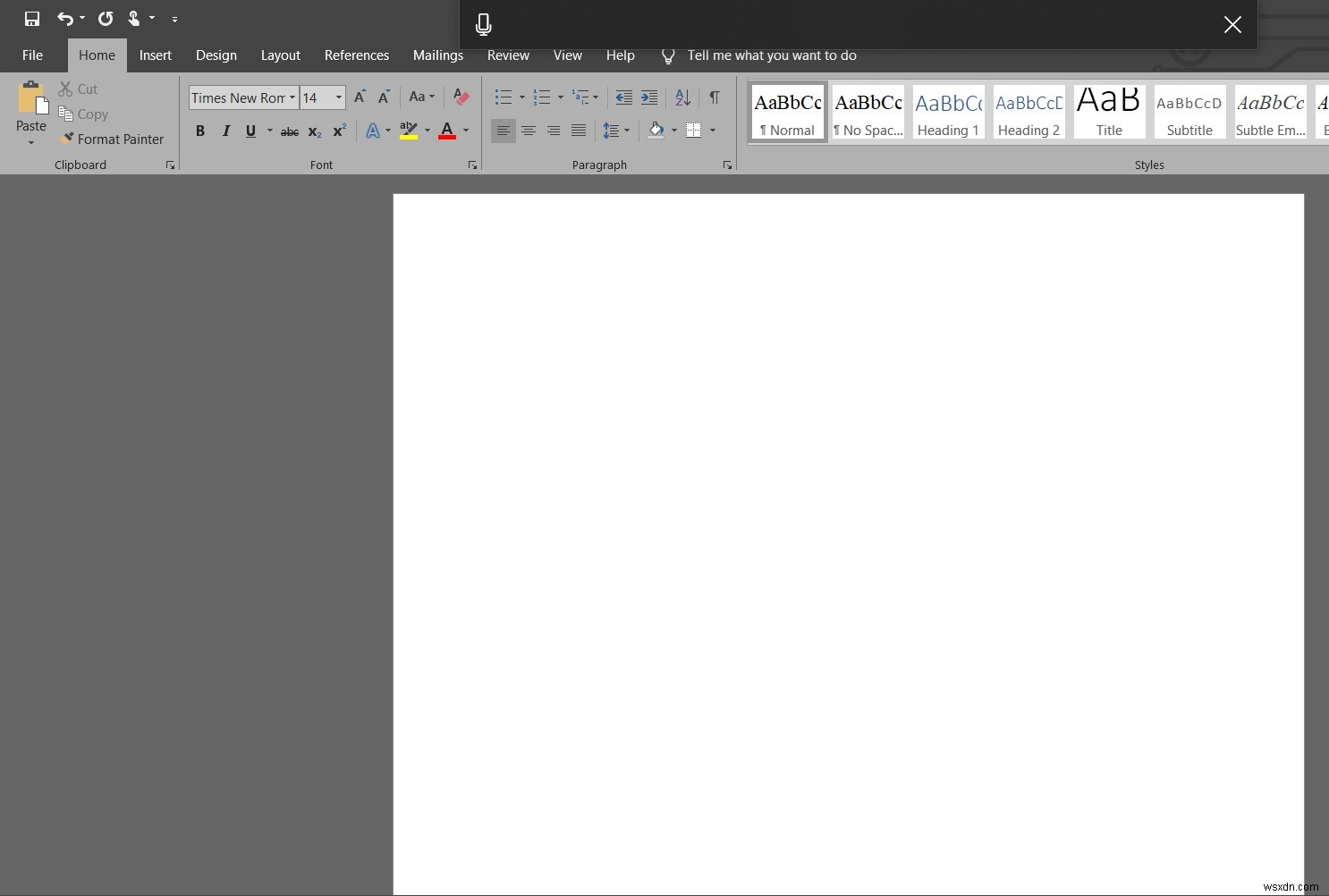Screen dimensions: 1329x896
Task: Toggle Italic formatting
Action: point(225,131)
